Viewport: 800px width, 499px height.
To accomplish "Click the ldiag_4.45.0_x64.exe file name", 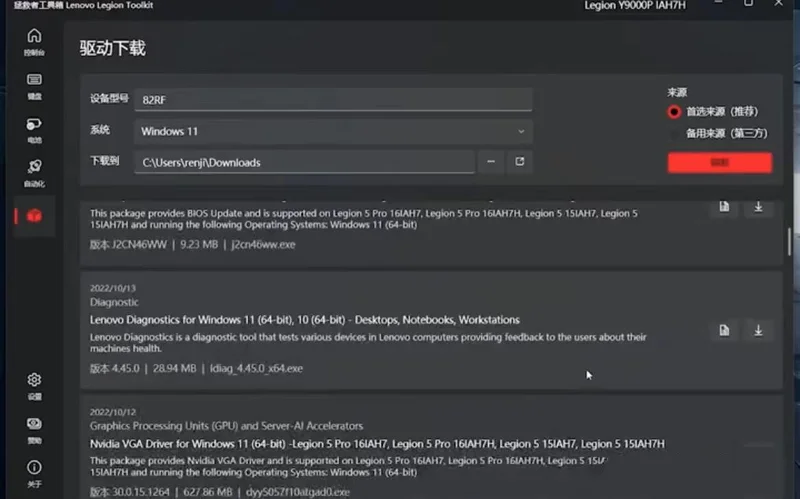I will [256, 368].
